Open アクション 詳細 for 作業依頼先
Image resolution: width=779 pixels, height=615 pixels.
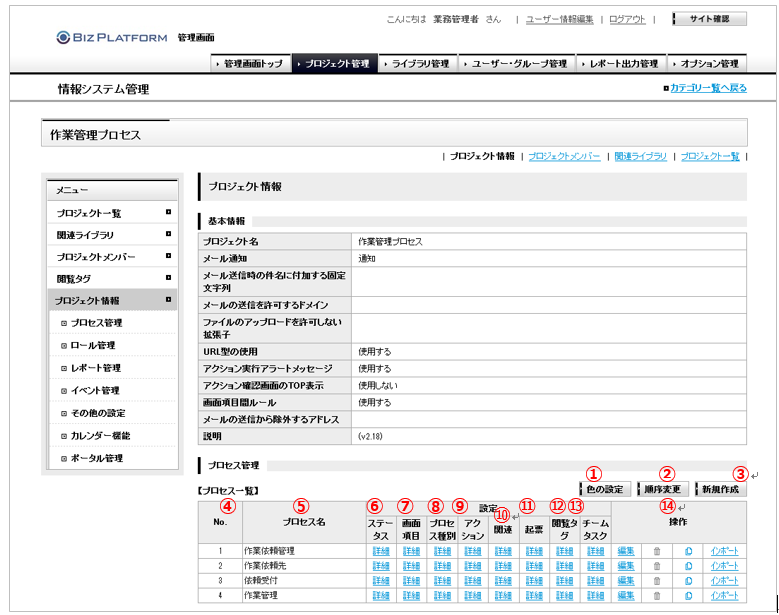[472, 566]
